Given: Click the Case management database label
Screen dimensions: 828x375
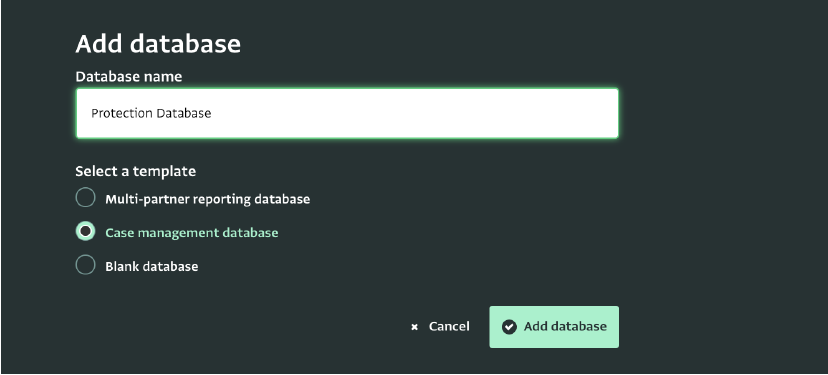Looking at the screenshot, I should (192, 232).
